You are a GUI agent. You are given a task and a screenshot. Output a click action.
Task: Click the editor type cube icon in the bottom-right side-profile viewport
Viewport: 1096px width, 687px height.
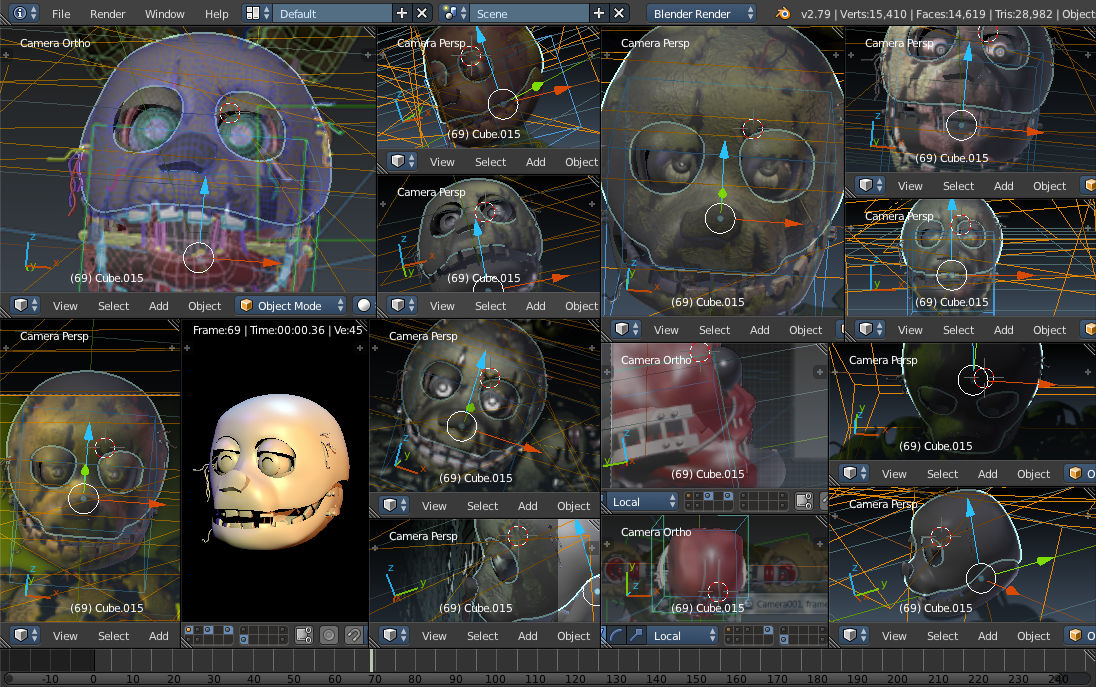tap(855, 635)
